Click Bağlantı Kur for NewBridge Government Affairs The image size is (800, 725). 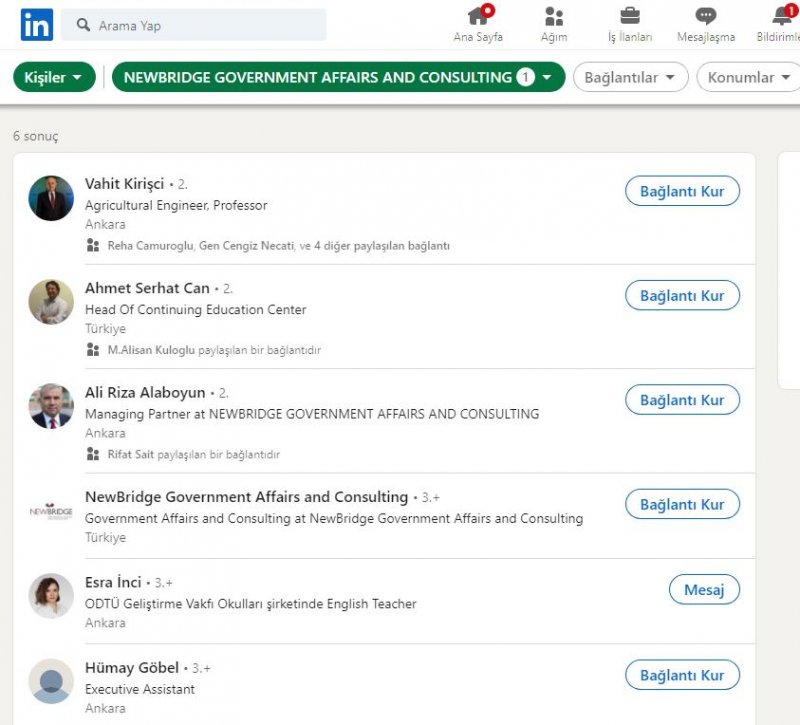[x=682, y=505]
